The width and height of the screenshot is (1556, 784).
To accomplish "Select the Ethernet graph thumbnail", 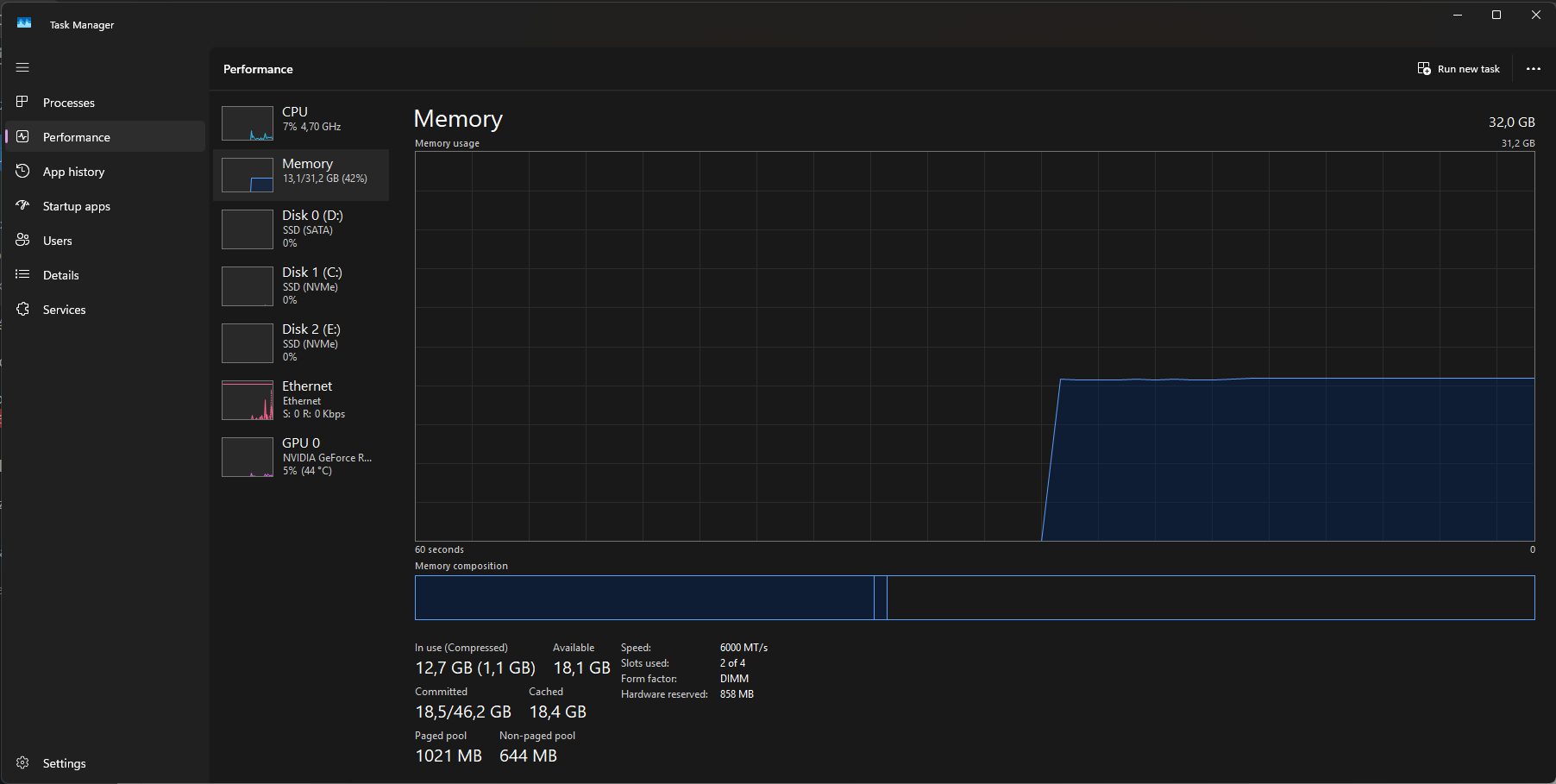I will point(248,400).
